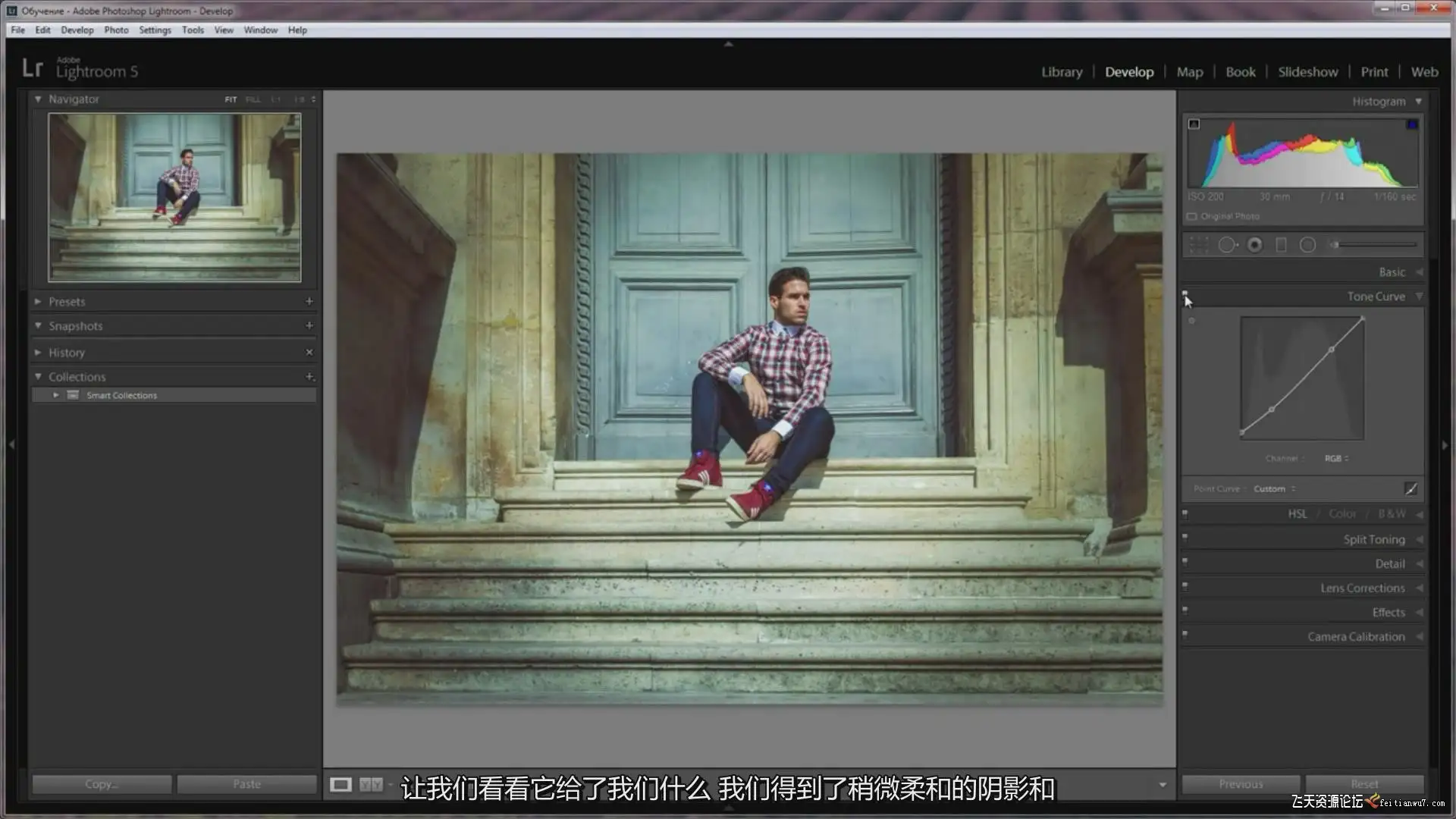Click the Previous button
The width and height of the screenshot is (1456, 819).
pyautogui.click(x=1241, y=784)
